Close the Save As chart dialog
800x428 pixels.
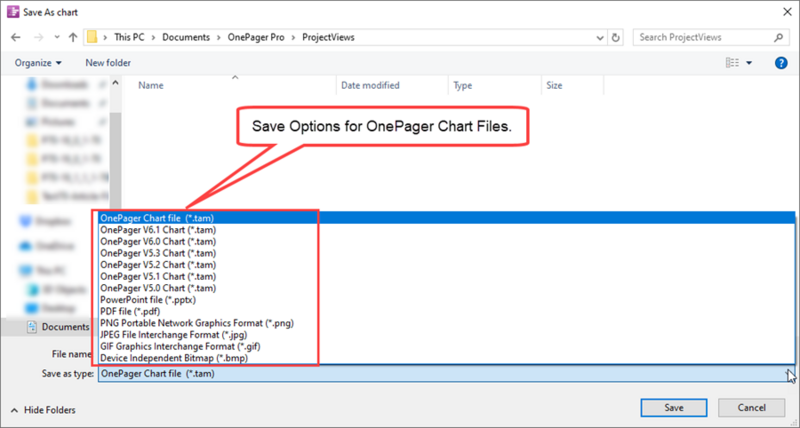(x=787, y=12)
